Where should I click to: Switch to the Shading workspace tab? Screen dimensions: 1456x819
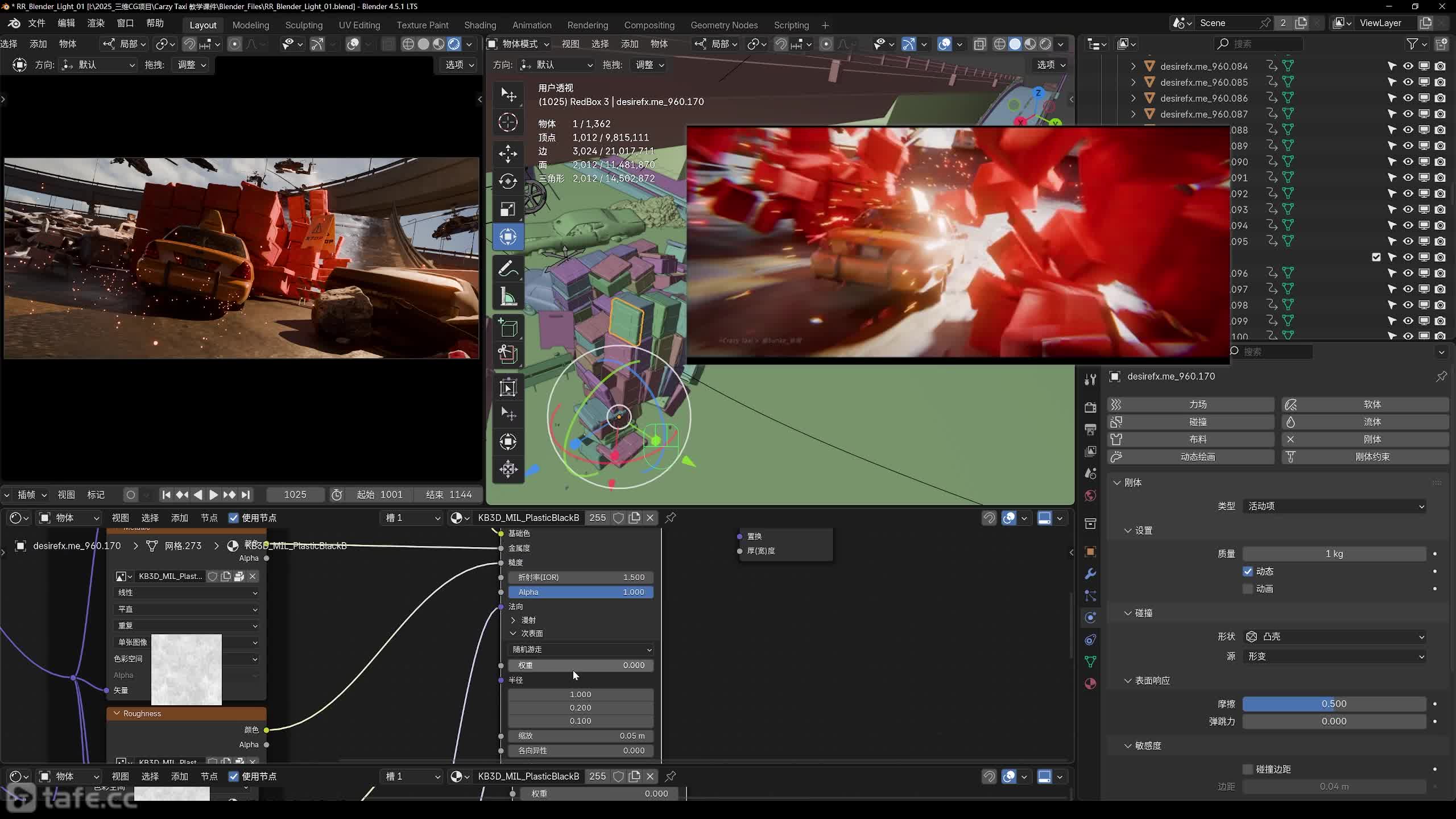(479, 25)
